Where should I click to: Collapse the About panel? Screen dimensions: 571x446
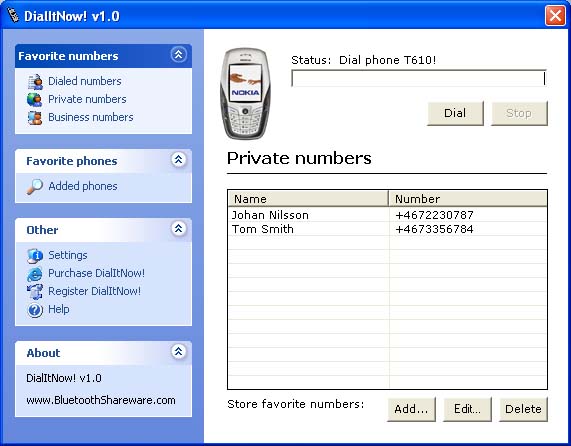pyautogui.click(x=178, y=351)
